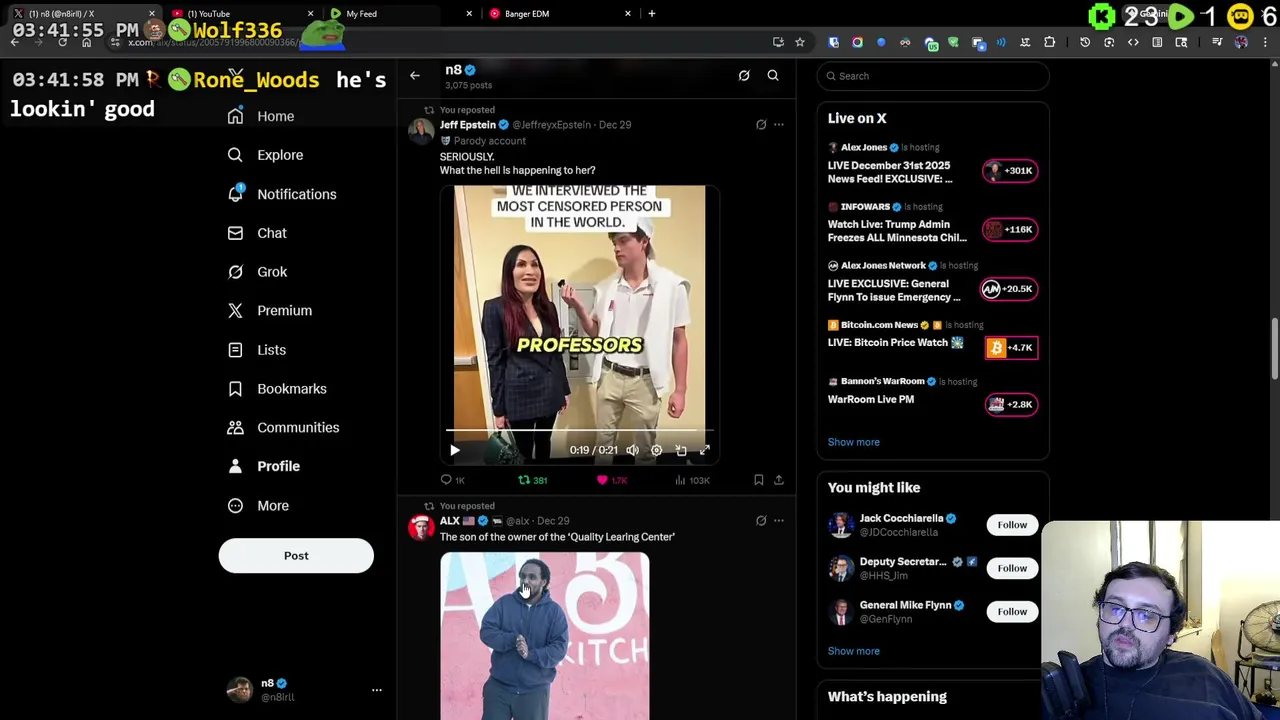Click the search icon in profile header

click(773, 75)
